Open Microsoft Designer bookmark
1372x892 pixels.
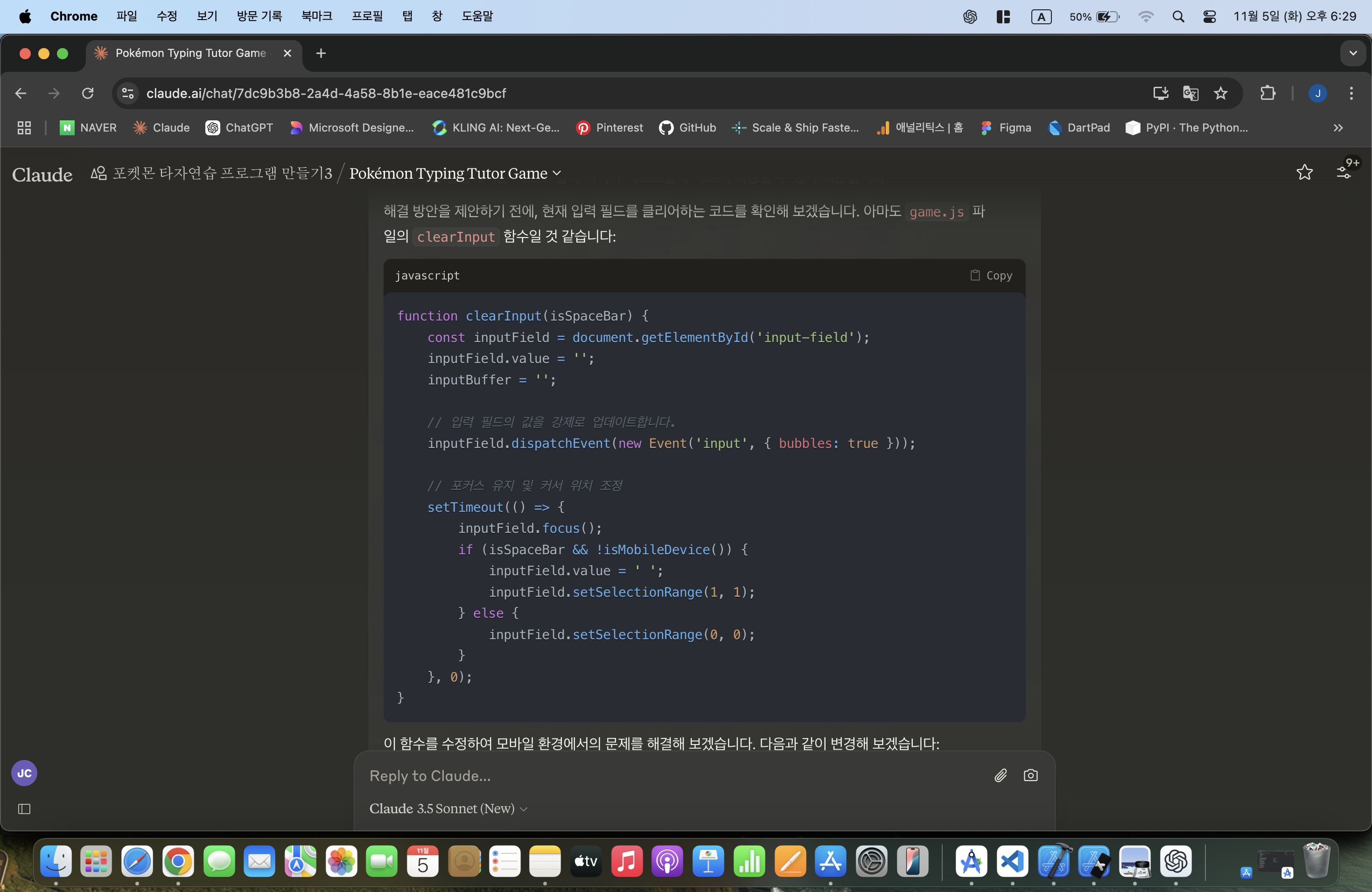coord(352,128)
